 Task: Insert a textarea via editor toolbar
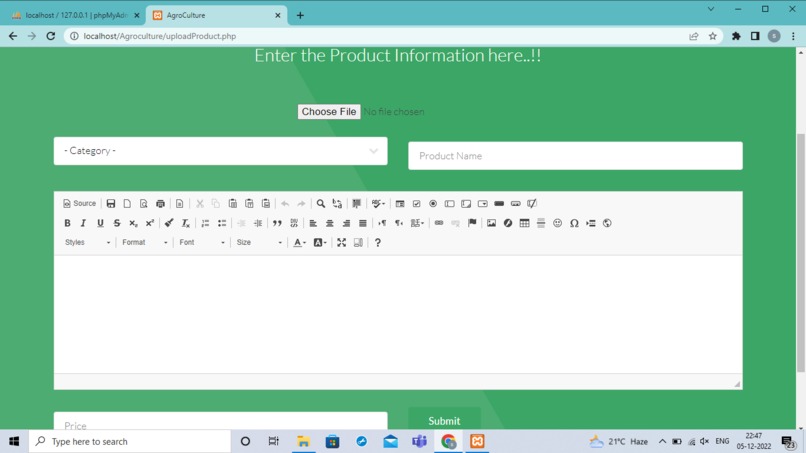466,204
